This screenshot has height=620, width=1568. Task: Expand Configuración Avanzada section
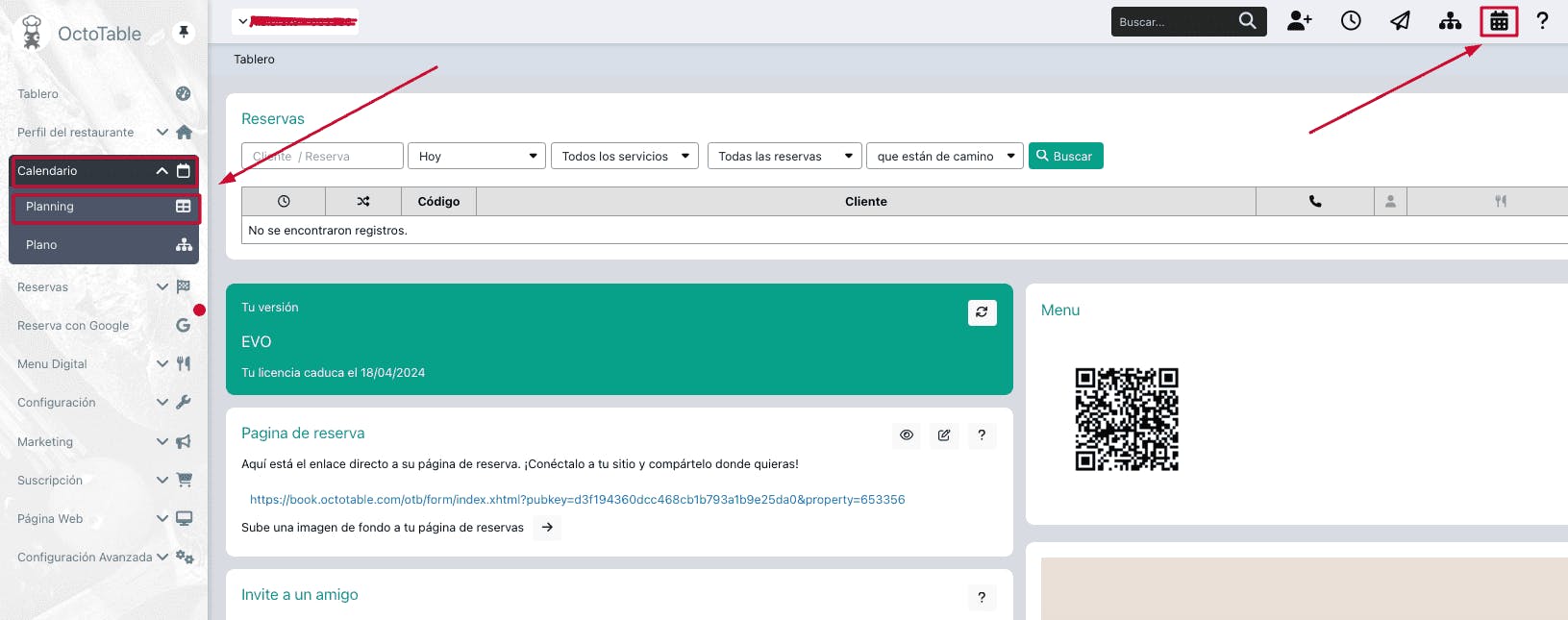pyautogui.click(x=162, y=557)
